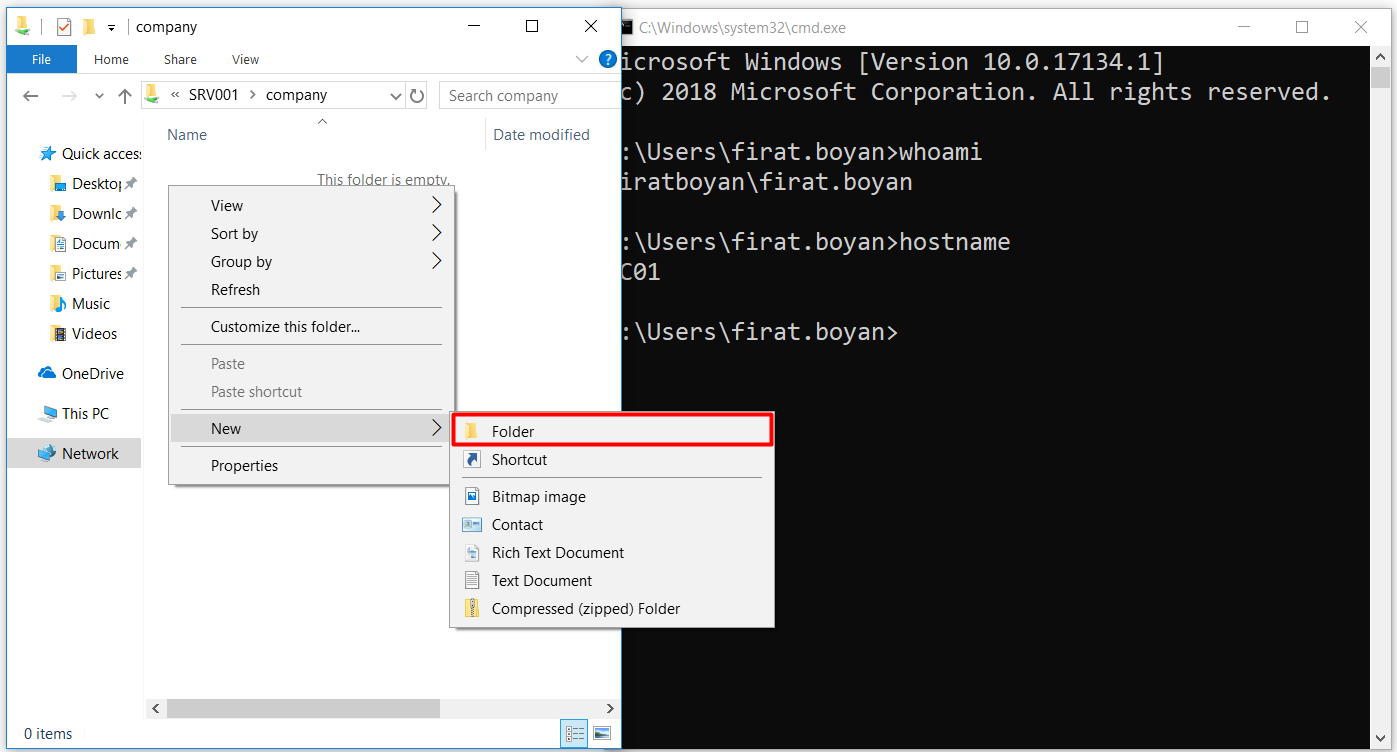
Task: Click the Text Document icon
Action: click(x=472, y=581)
